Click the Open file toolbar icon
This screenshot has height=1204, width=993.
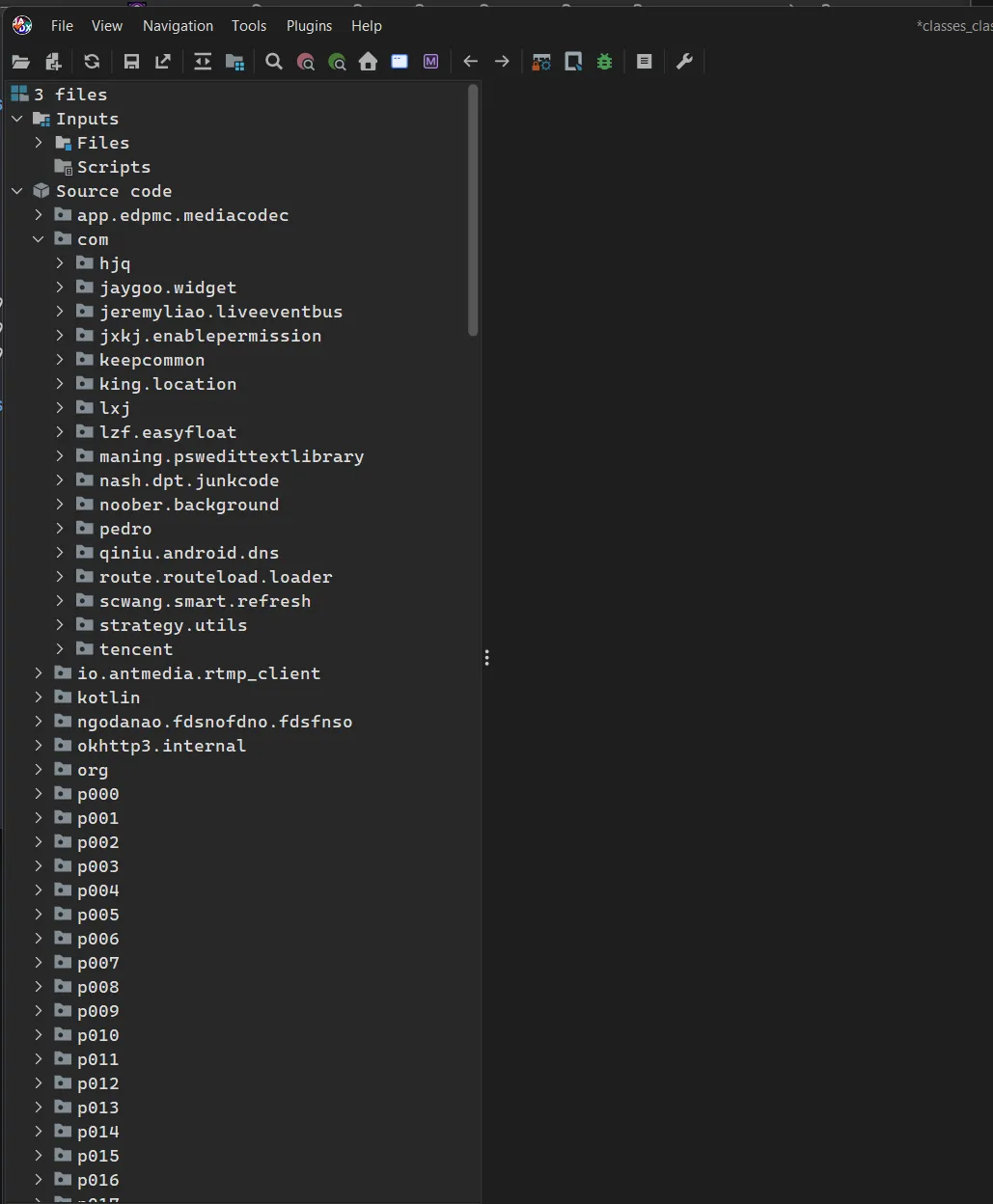tap(20, 62)
